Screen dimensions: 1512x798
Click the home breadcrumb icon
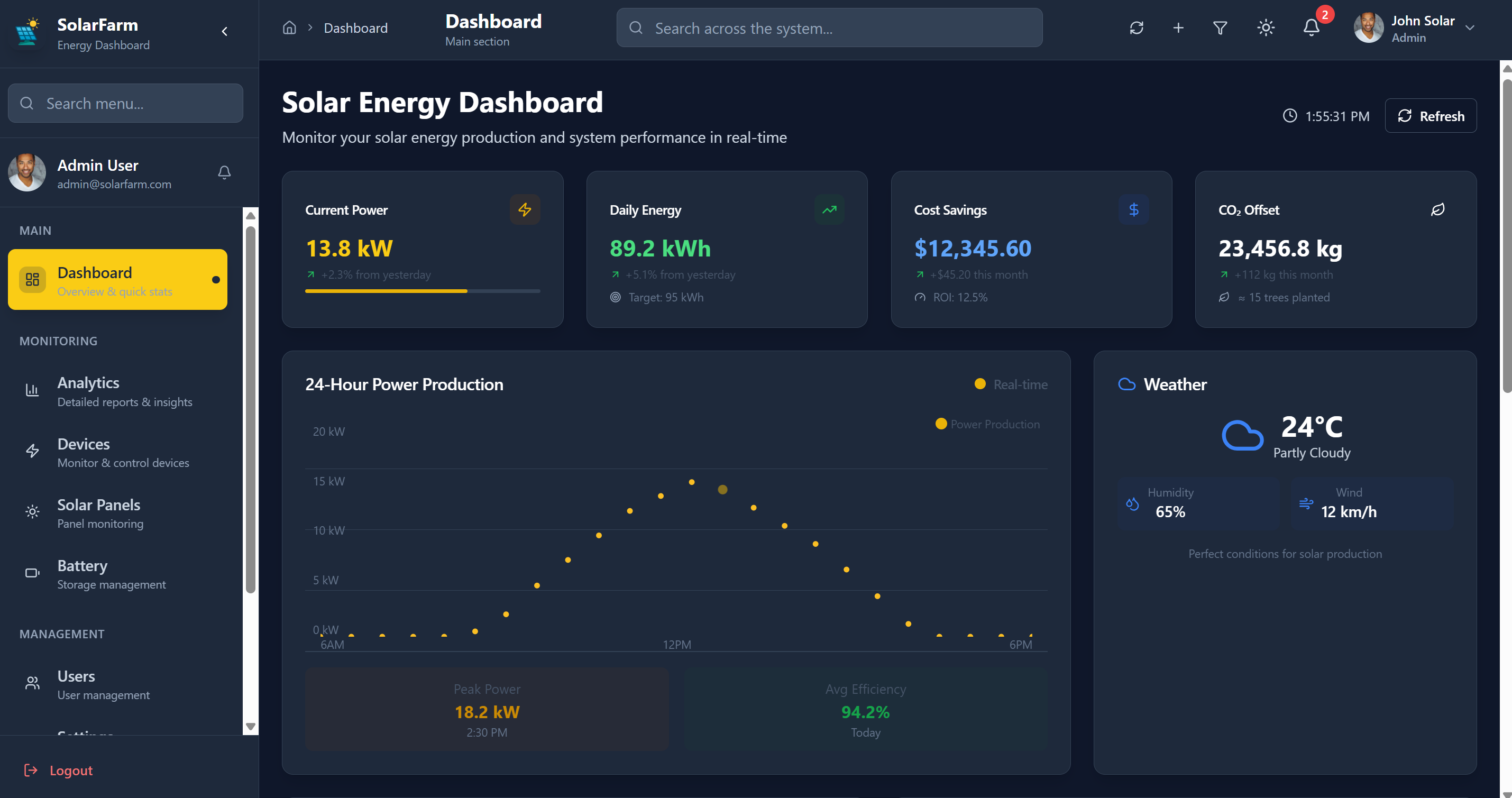click(x=289, y=27)
